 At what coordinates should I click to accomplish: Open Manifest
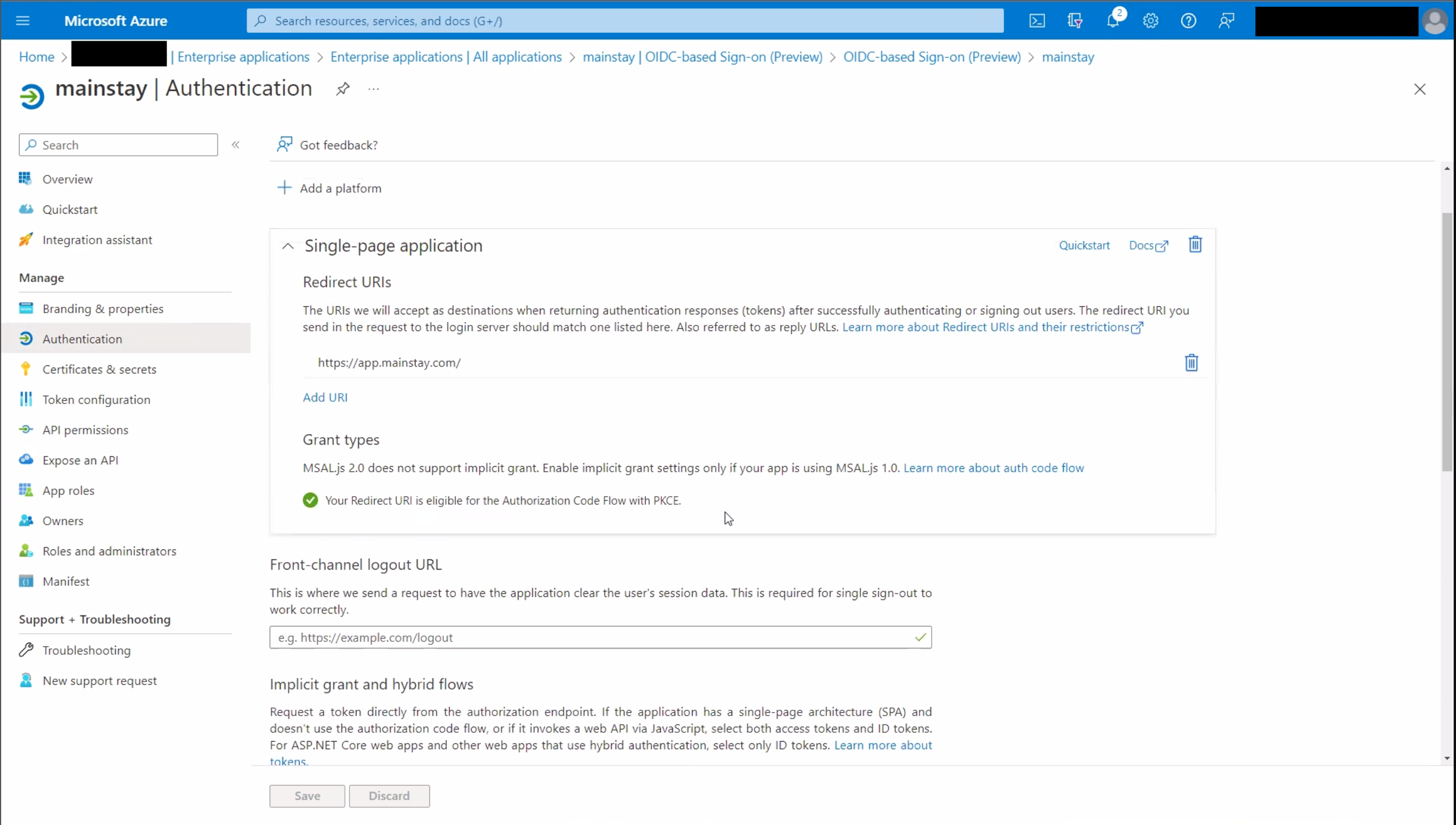65,581
